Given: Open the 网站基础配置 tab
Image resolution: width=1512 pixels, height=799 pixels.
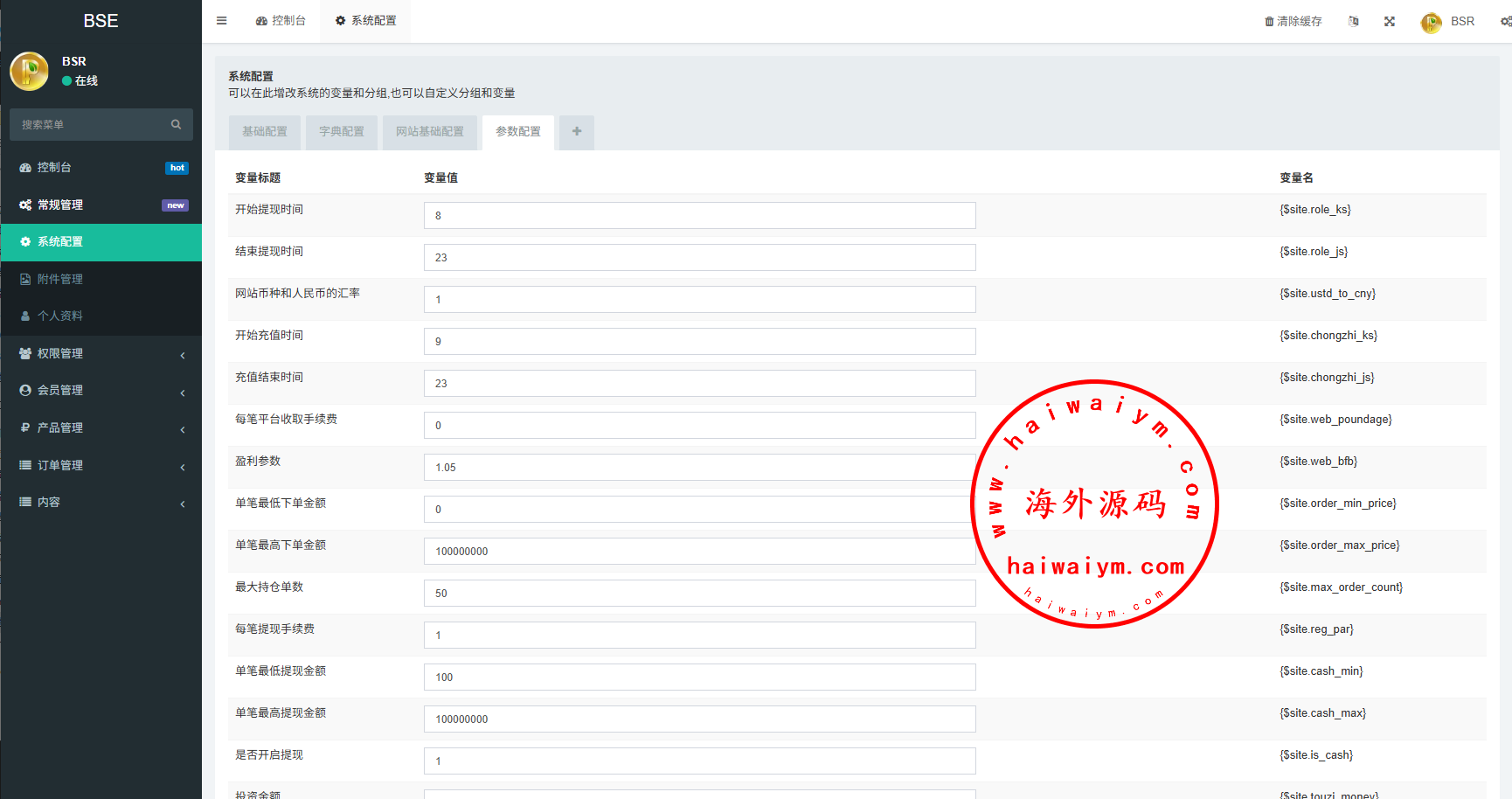Looking at the screenshot, I should pyautogui.click(x=430, y=132).
